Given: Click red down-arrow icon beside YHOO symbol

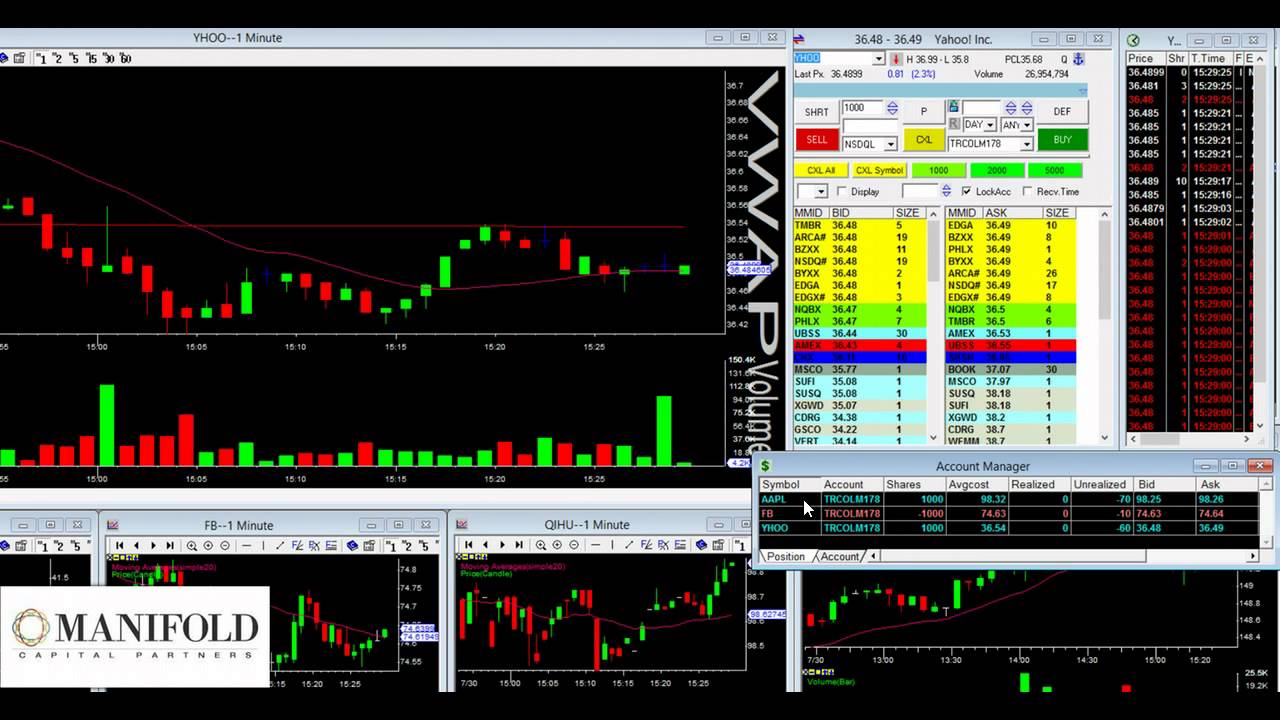Looking at the screenshot, I should [x=897, y=59].
